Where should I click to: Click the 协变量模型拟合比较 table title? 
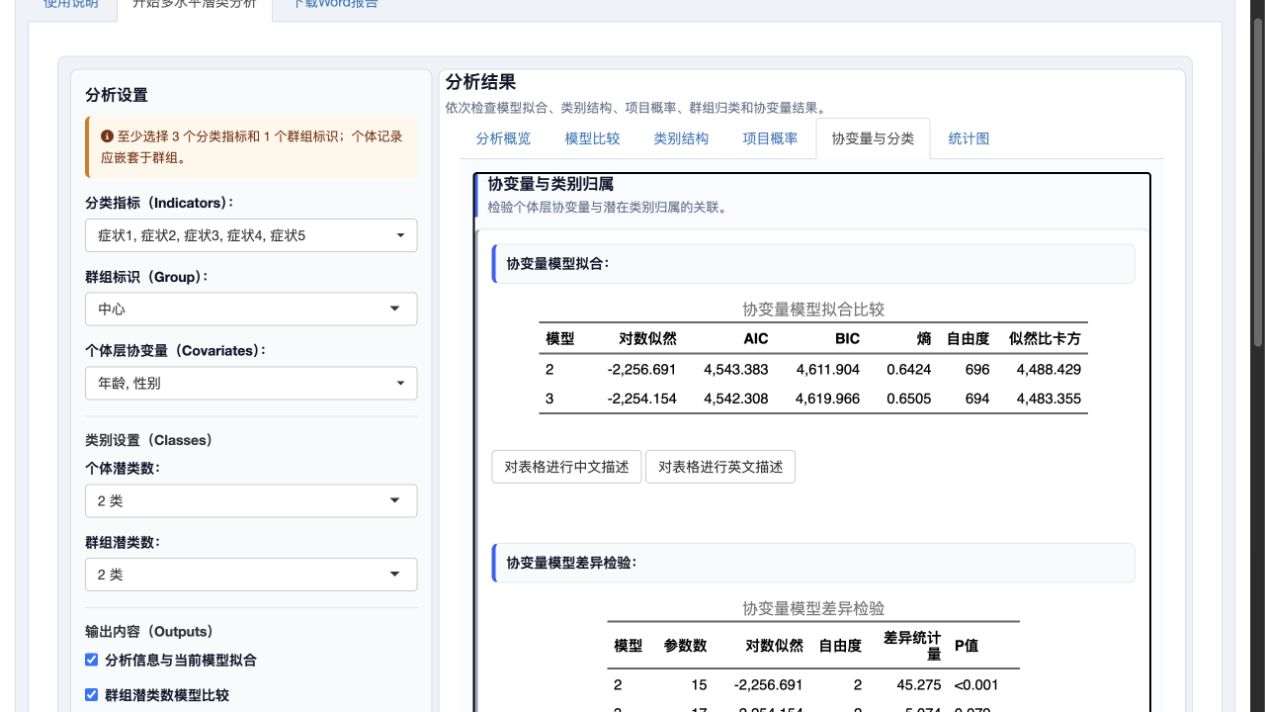(x=813, y=309)
